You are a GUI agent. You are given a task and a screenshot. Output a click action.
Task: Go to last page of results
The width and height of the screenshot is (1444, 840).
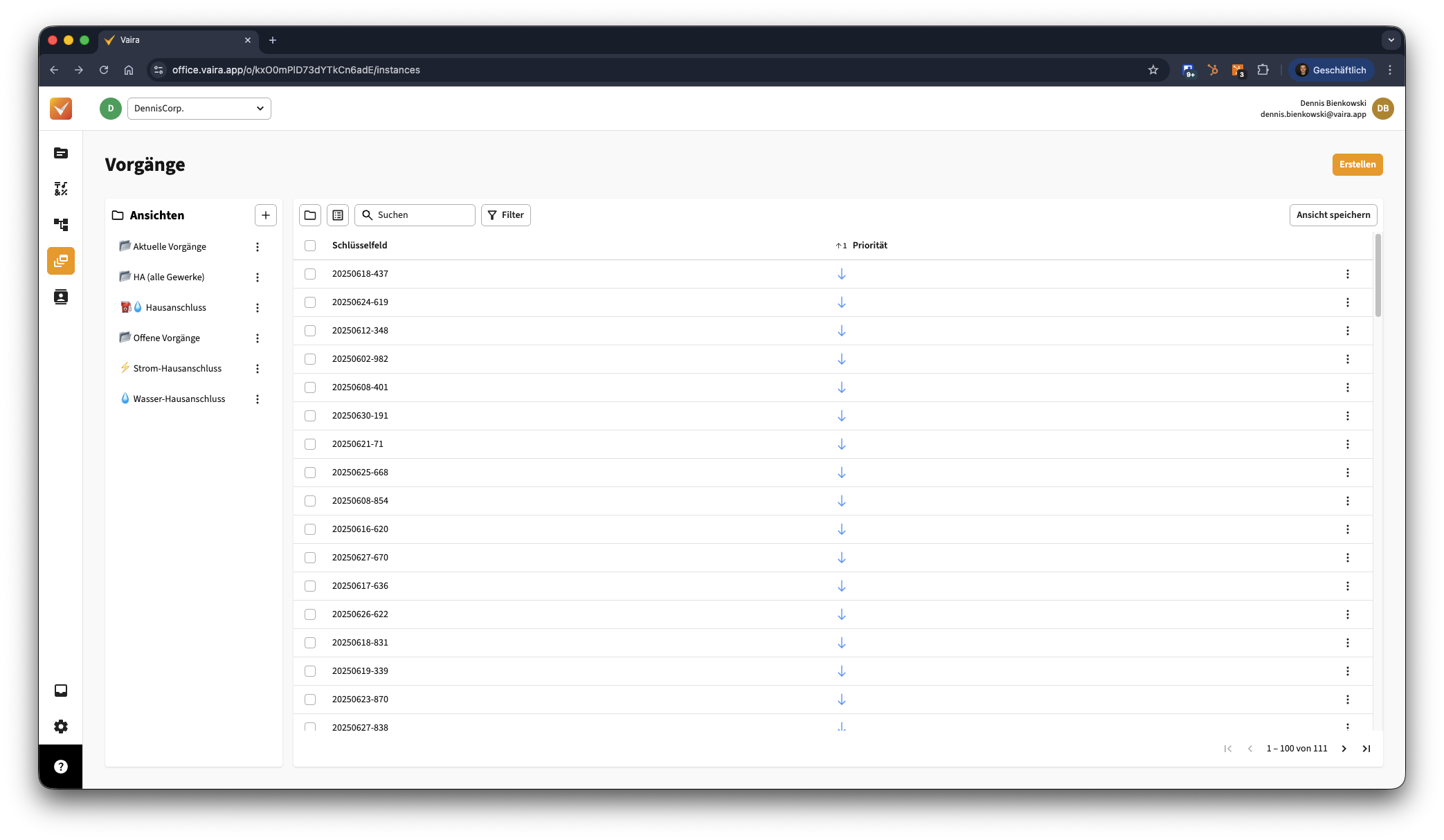[x=1366, y=749]
